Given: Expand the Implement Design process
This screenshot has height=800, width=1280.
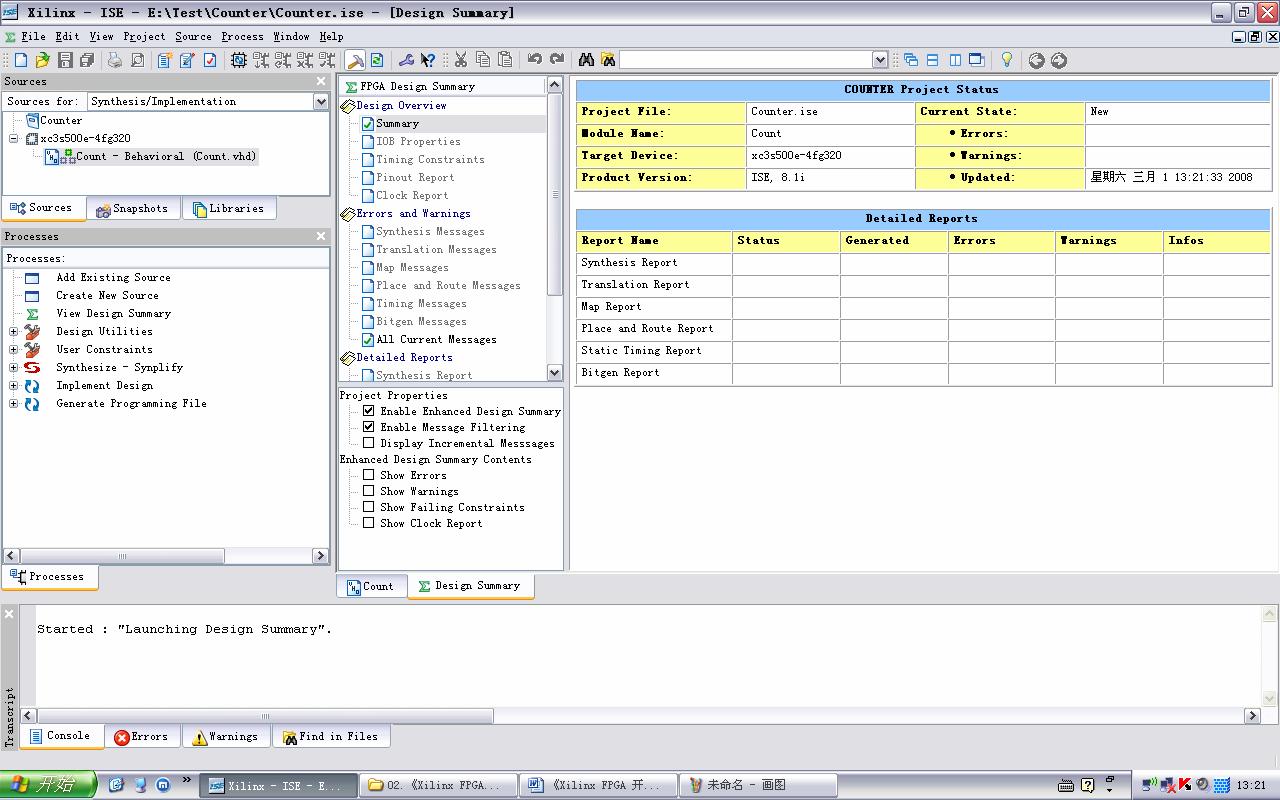Looking at the screenshot, I should click(14, 385).
